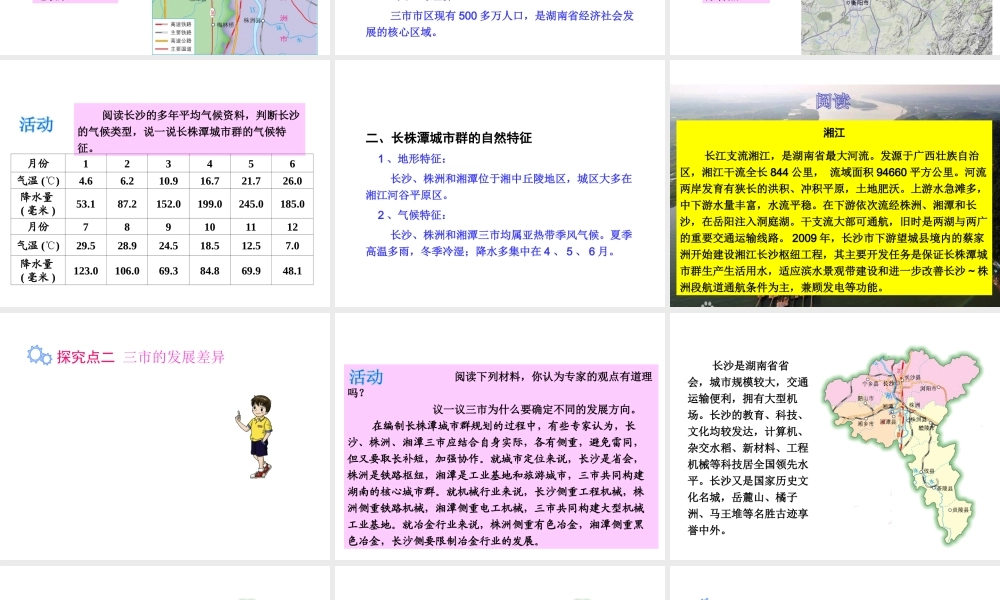
Task: Click the heading 二、长株潭城市群的自然特征
Action: (449, 138)
